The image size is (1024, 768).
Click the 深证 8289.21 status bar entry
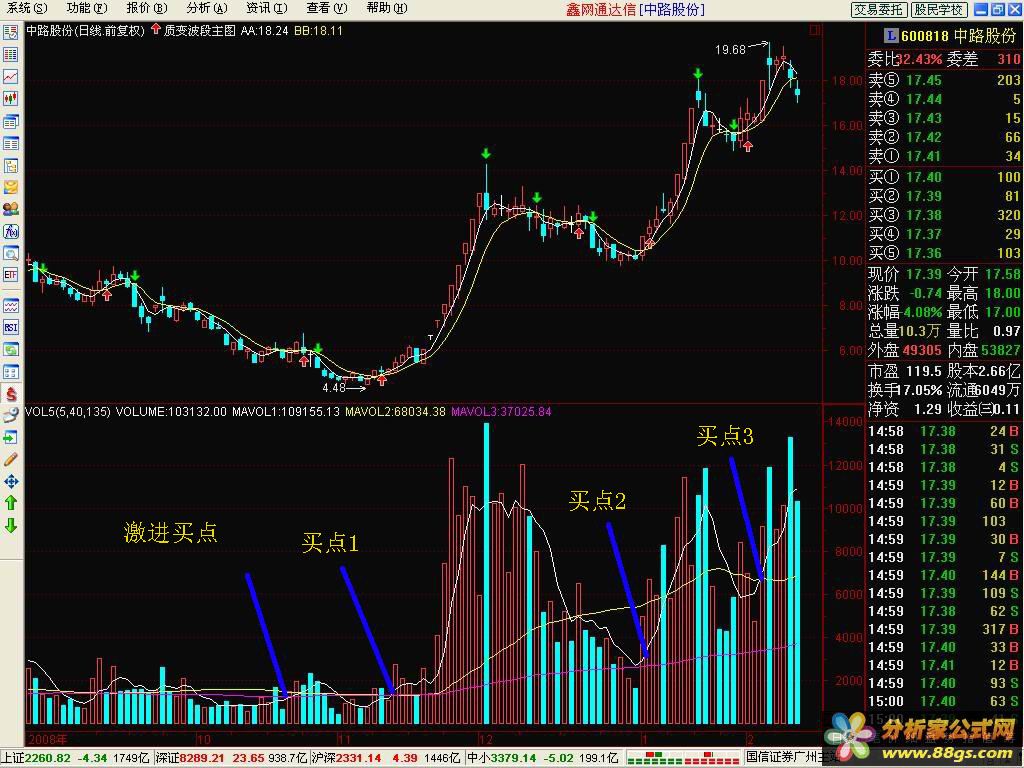231,758
